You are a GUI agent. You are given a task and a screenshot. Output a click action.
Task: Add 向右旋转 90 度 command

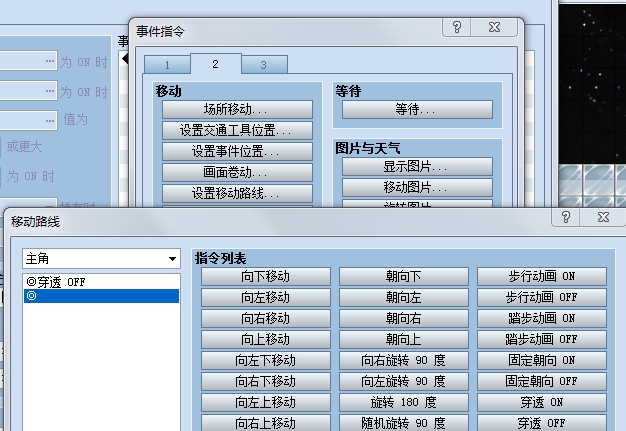(404, 360)
